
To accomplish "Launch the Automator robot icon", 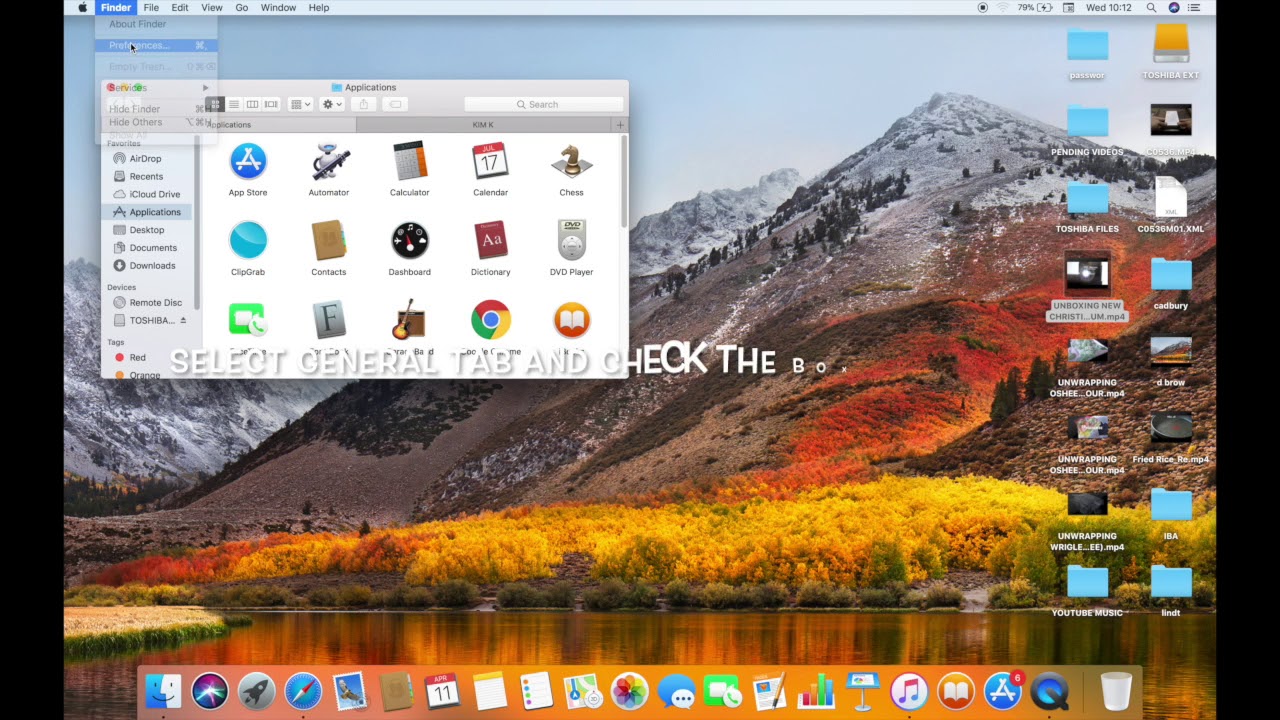I will (x=328, y=161).
